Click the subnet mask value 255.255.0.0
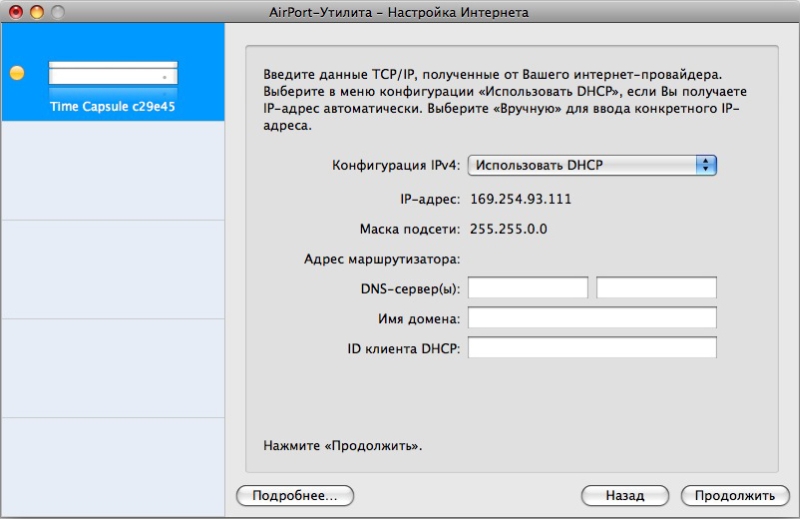 [508, 229]
